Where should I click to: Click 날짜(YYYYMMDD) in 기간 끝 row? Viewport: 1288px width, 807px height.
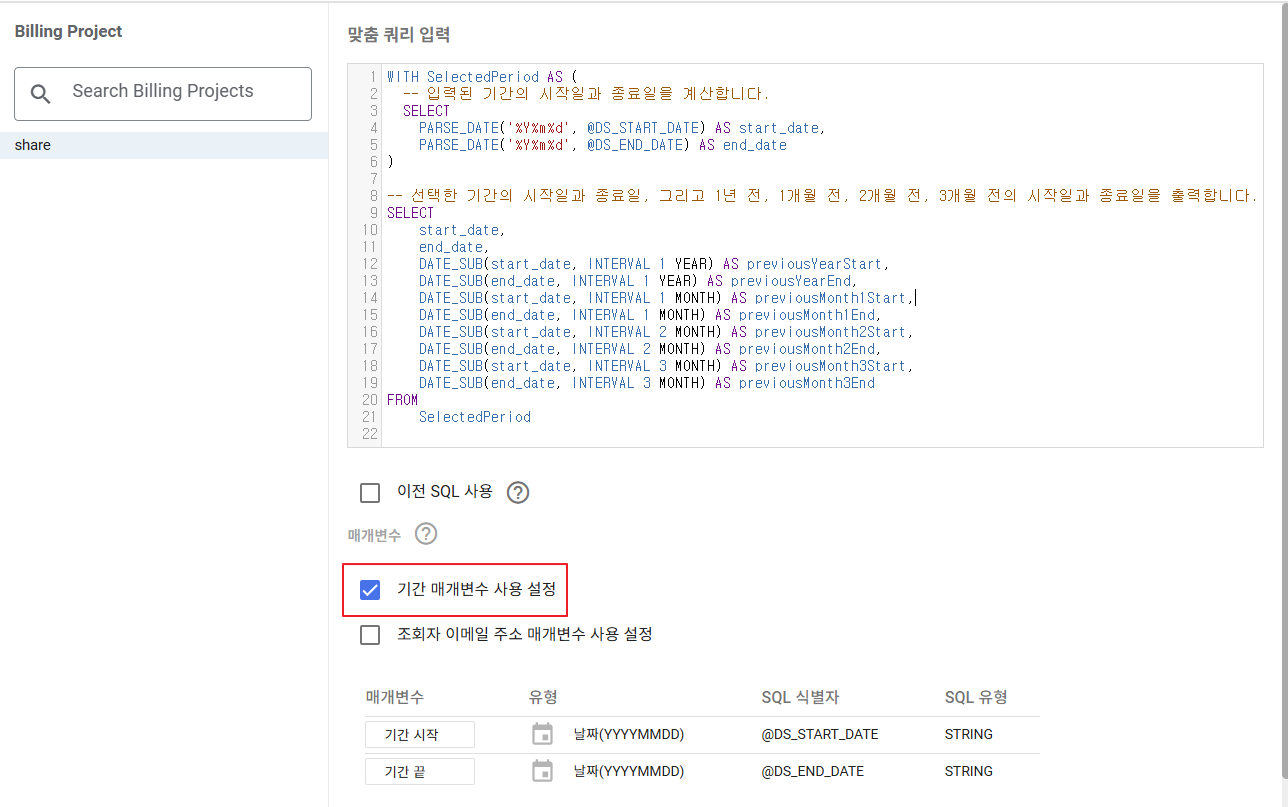pos(629,772)
